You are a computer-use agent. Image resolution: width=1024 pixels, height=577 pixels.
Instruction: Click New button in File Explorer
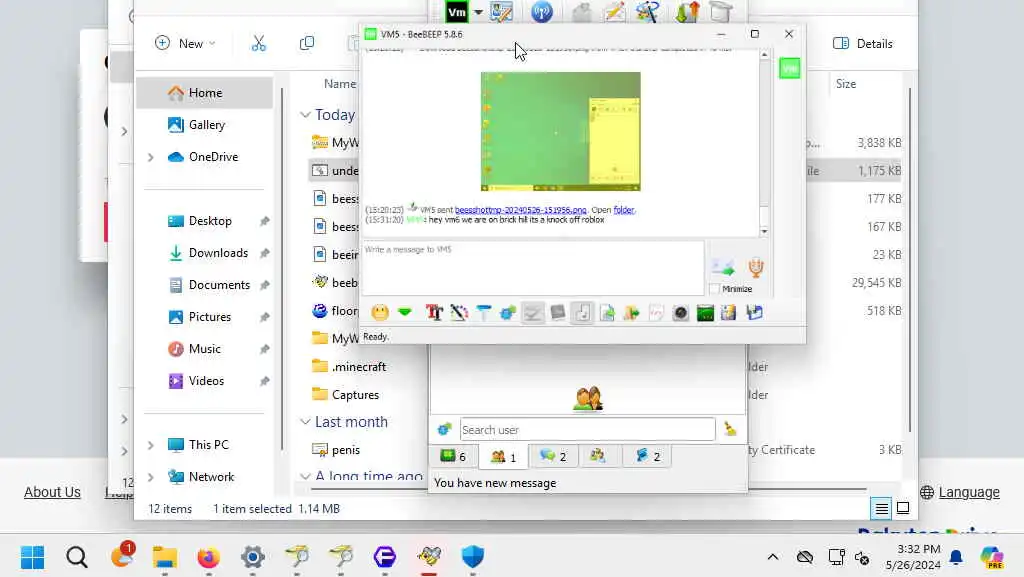click(185, 43)
